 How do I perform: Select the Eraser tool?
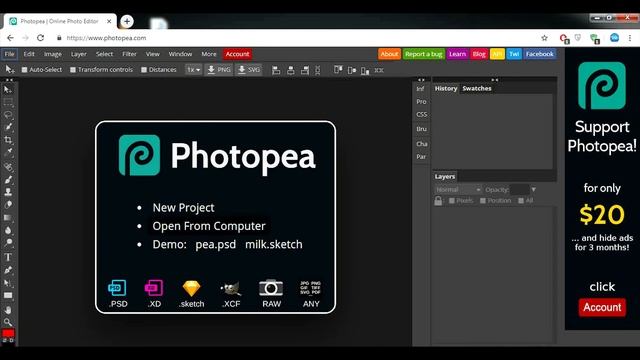(8, 204)
